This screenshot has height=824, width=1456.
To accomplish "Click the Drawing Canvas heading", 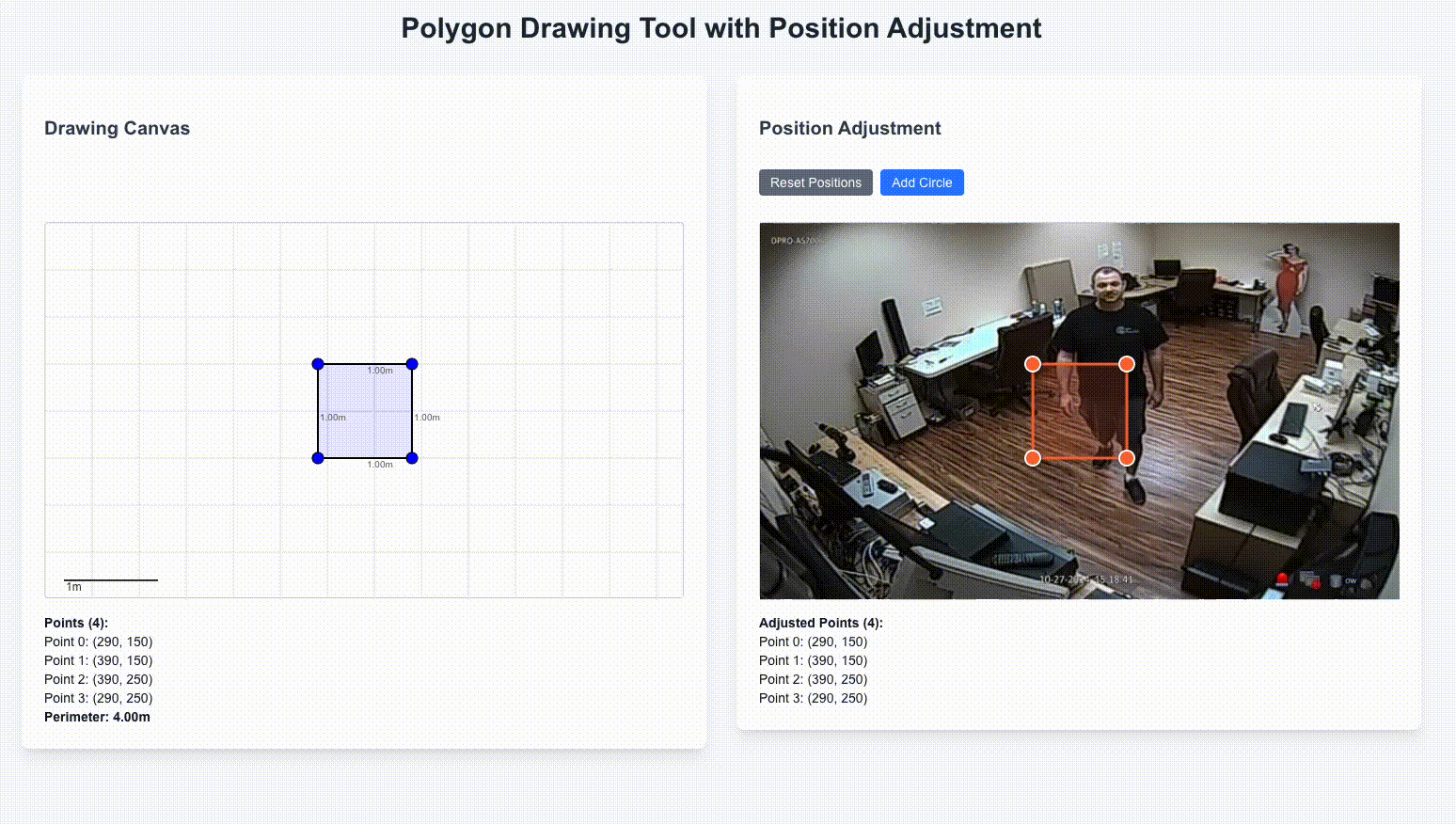I will (x=117, y=128).
